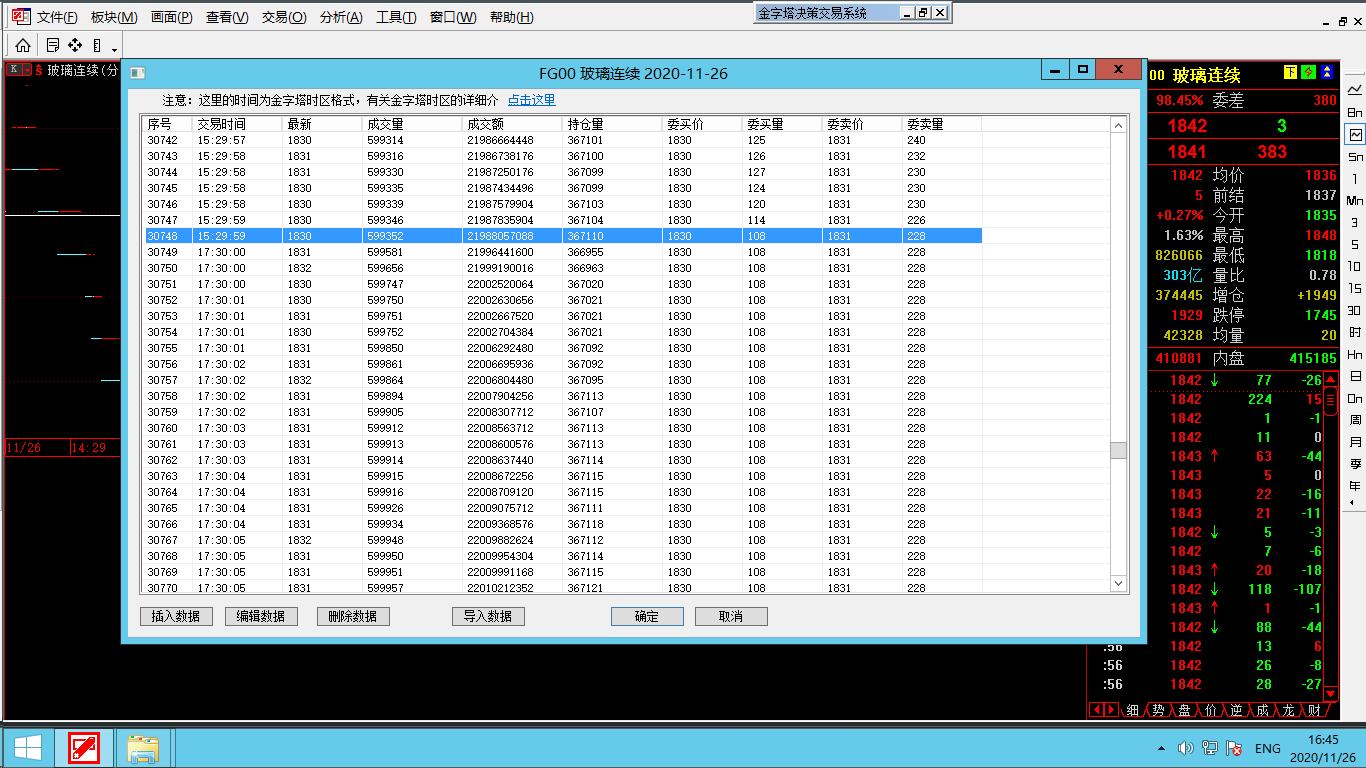Select the quarterly 季 period
1366x768 pixels.
(x=1355, y=464)
